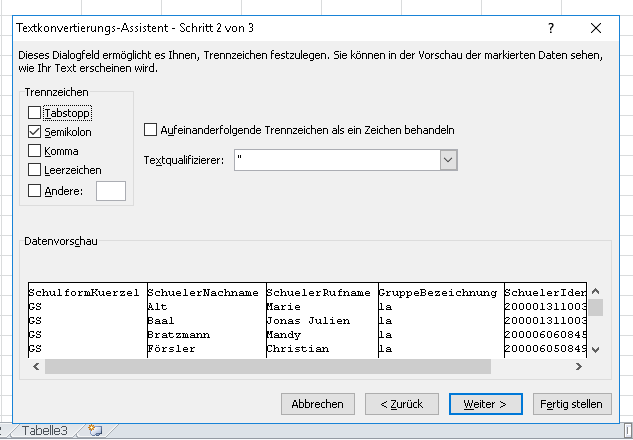Viewport: 633px width, 440px height.
Task: Click the preview's scroll up arrow
Action: point(595,289)
